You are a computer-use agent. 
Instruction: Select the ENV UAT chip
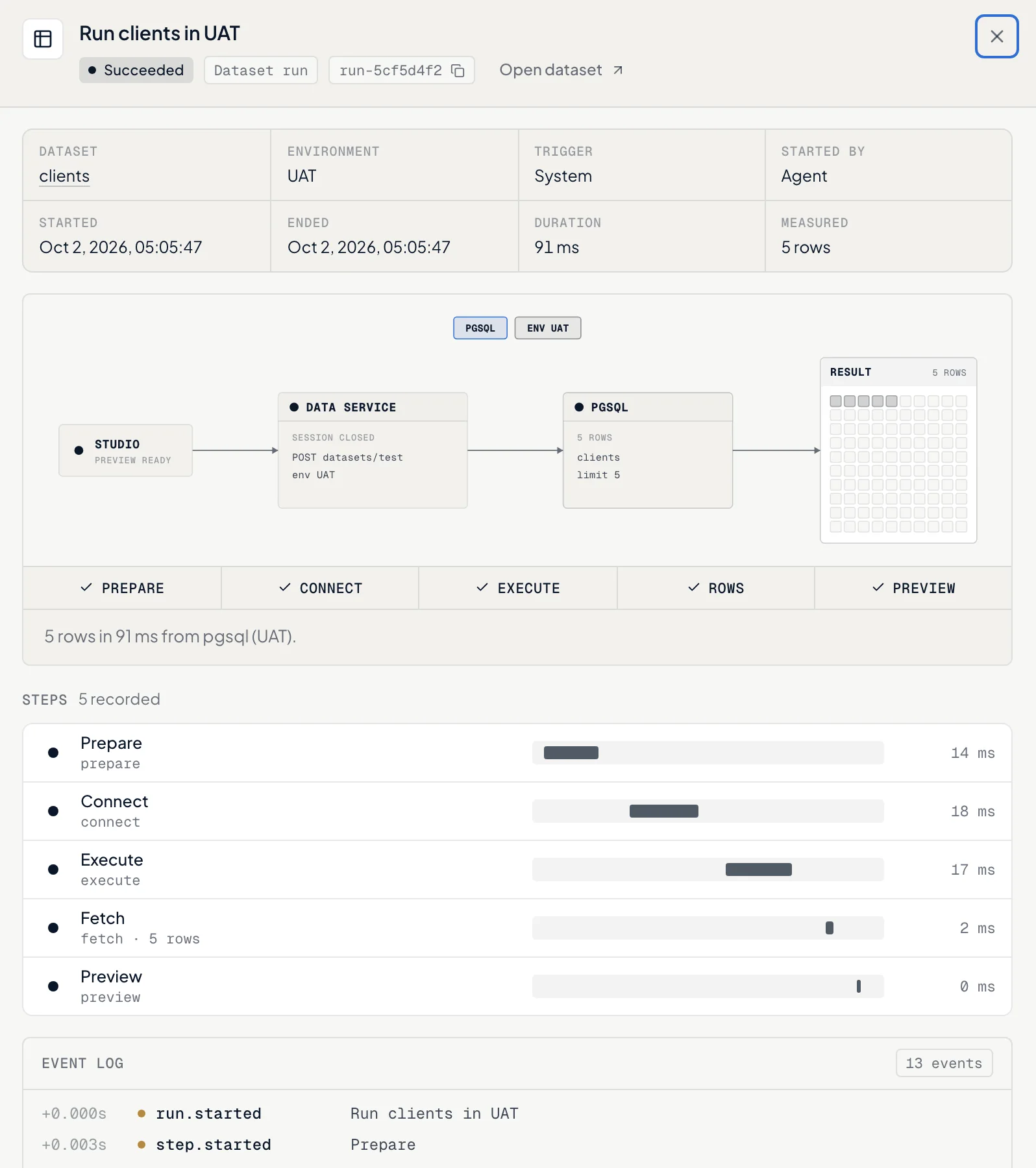coord(548,328)
